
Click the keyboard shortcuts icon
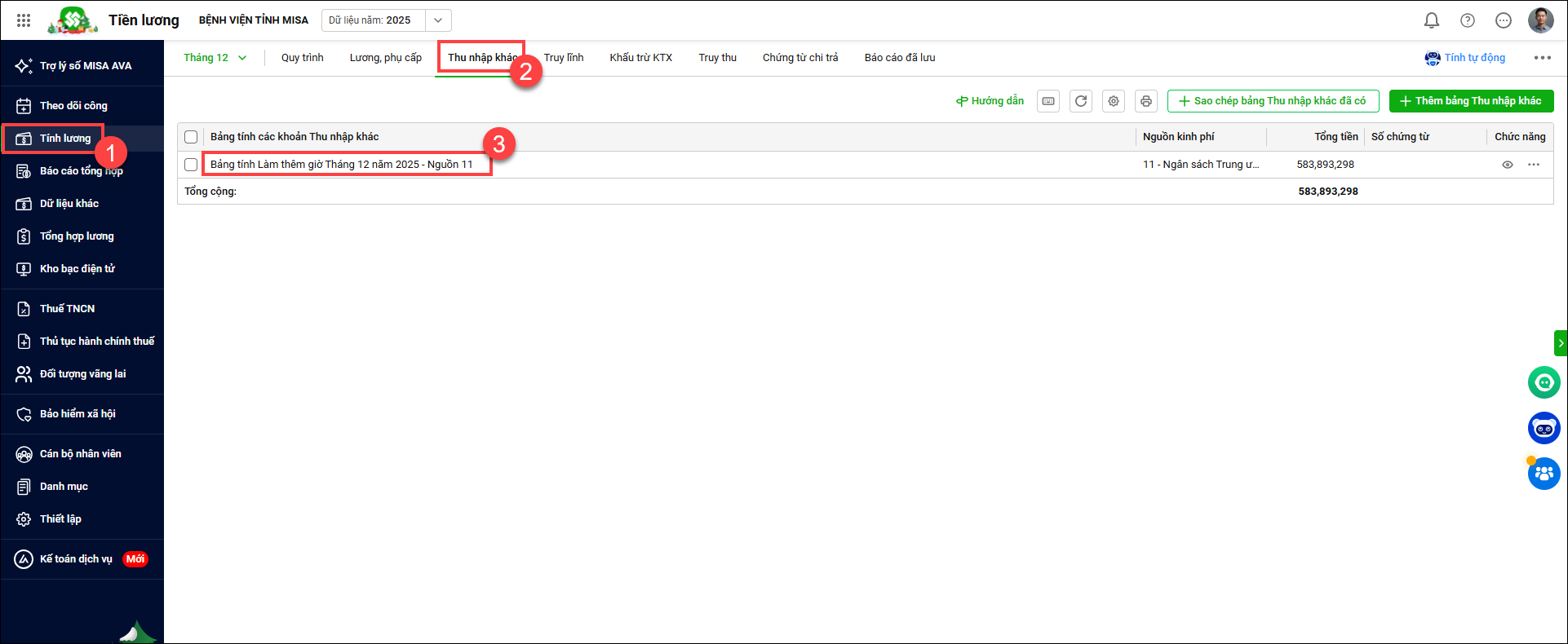coord(1048,101)
